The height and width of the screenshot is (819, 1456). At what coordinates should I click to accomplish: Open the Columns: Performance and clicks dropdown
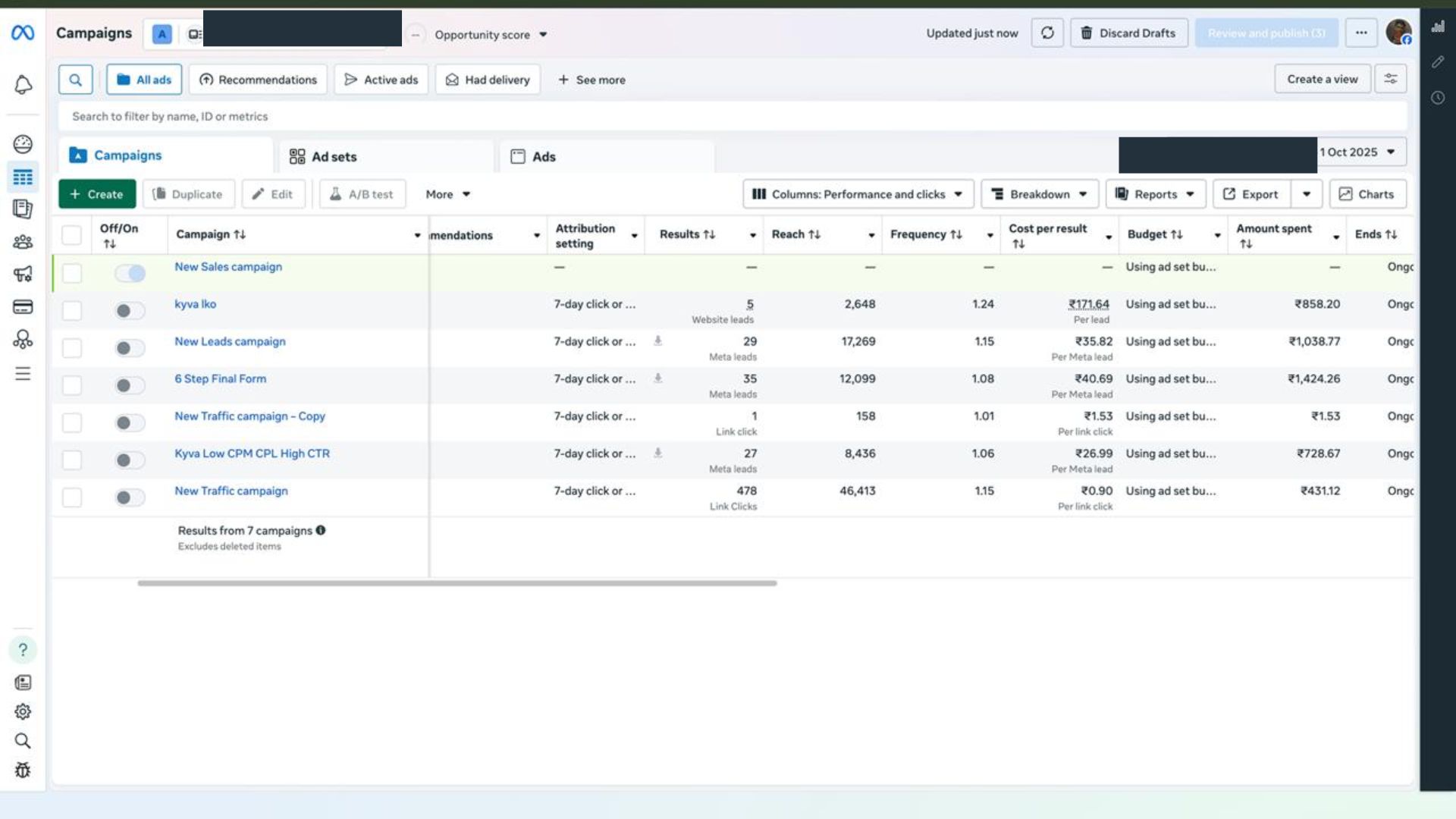pos(858,194)
